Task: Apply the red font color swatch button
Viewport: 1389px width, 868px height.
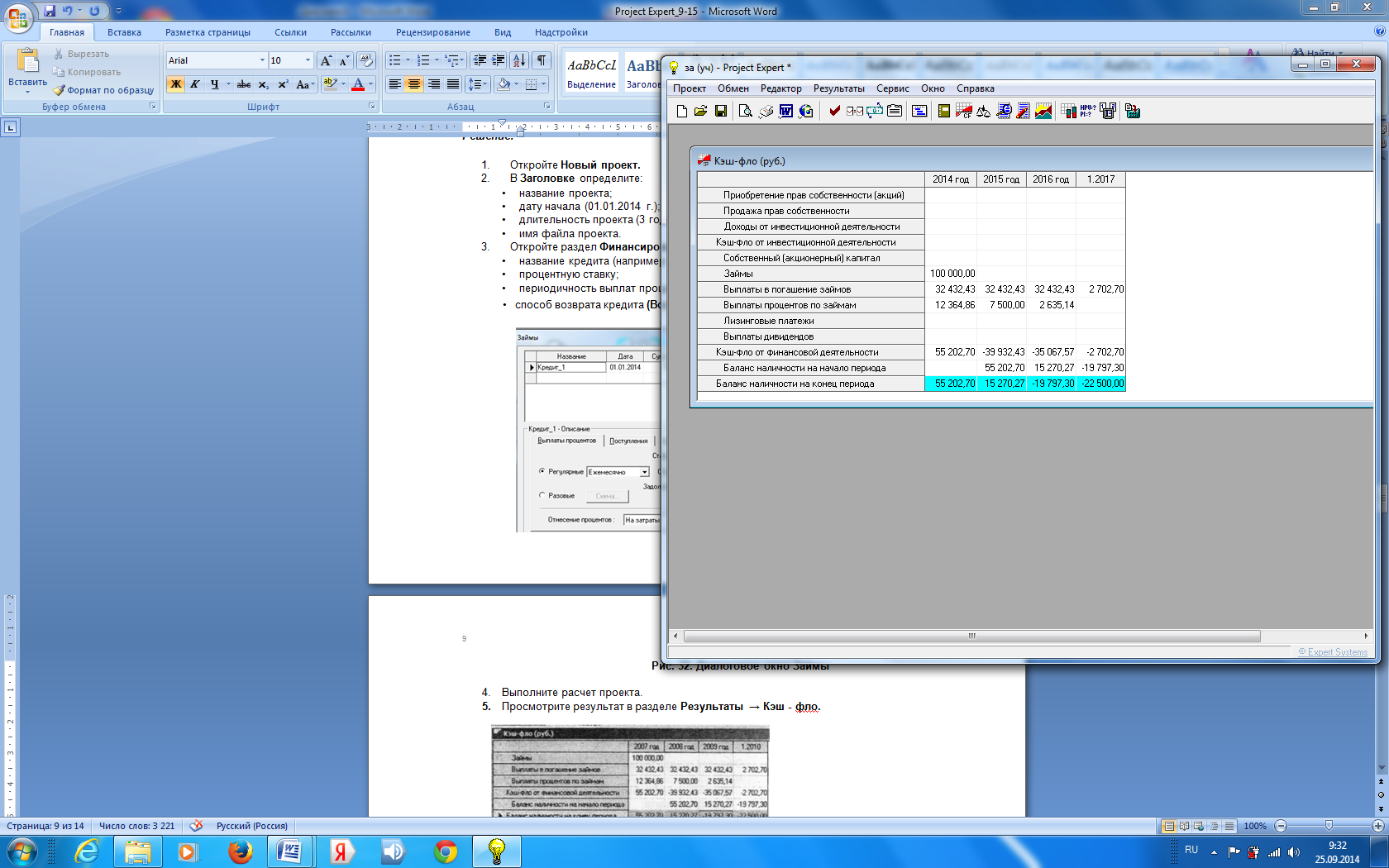Action: (358, 84)
